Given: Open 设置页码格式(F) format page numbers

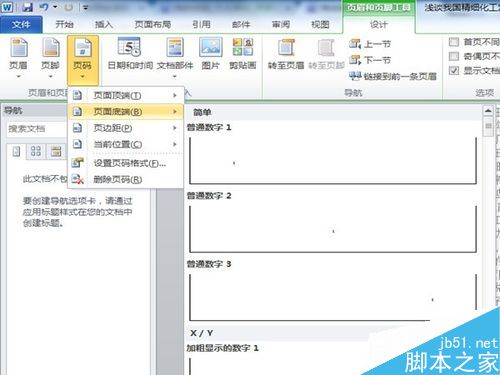Looking at the screenshot, I should pyautogui.click(x=126, y=163).
